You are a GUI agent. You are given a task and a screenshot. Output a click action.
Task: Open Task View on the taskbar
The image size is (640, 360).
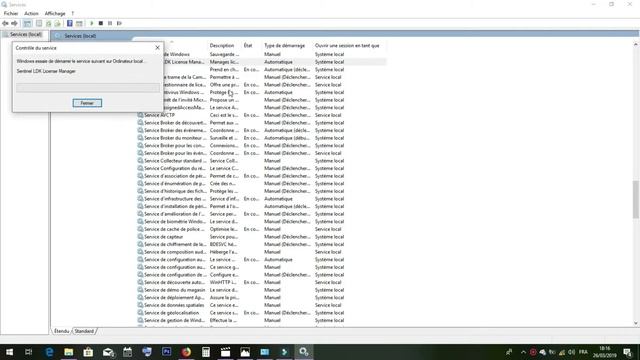point(29,352)
